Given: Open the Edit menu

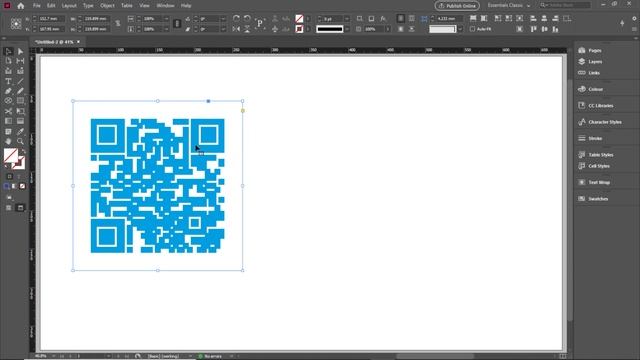Looking at the screenshot, I should click(51, 6).
